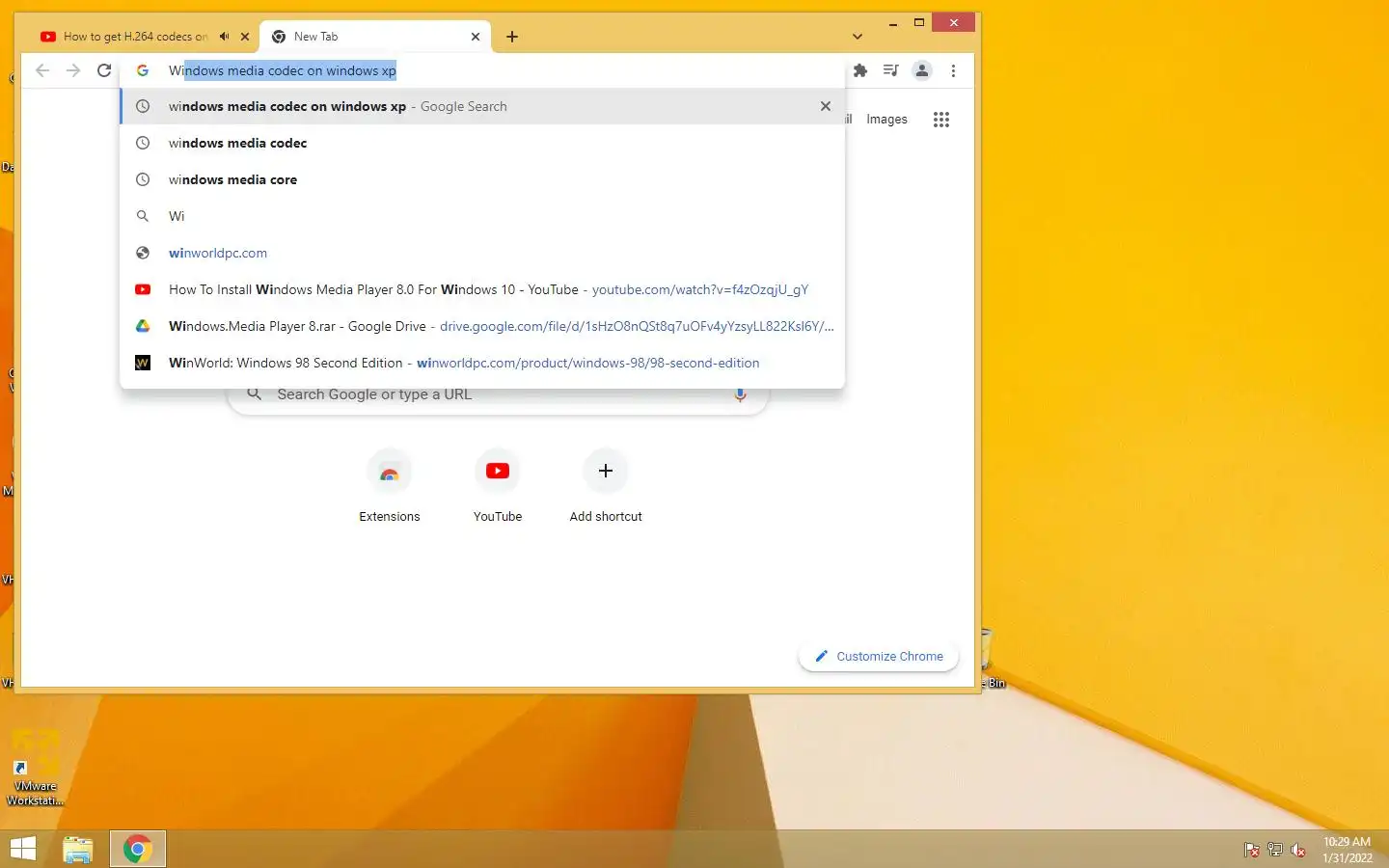Mute the YouTube tab via its speaker icon

(x=224, y=37)
